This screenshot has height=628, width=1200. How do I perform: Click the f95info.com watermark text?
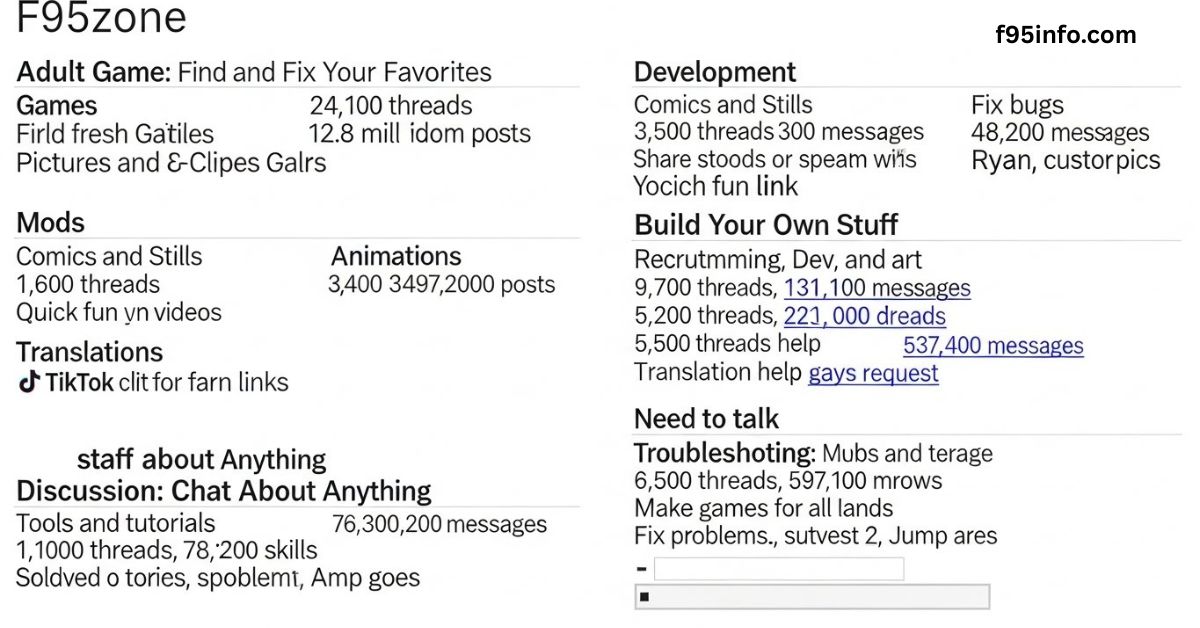click(1066, 35)
